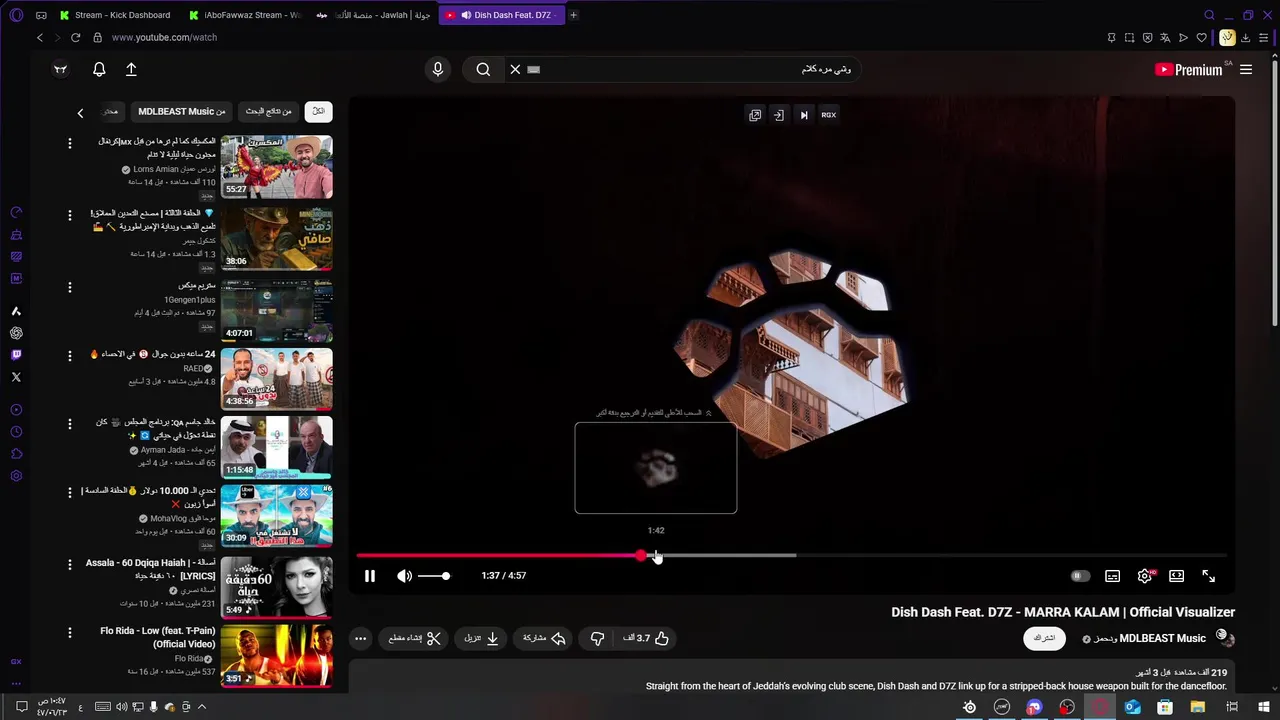Clear the search text with X
The image size is (1280, 720).
[515, 69]
